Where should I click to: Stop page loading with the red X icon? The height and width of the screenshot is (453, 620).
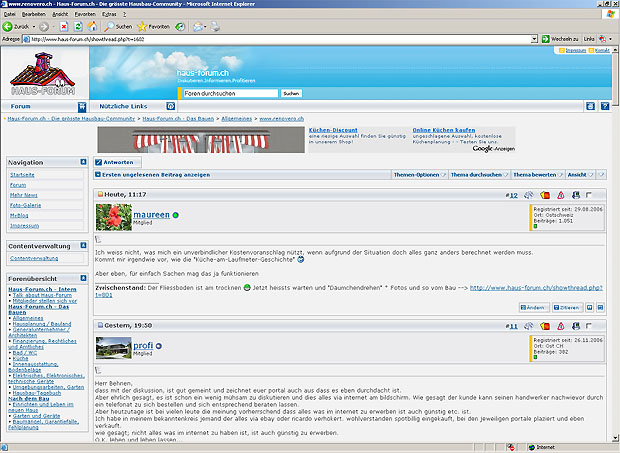click(x=64, y=26)
